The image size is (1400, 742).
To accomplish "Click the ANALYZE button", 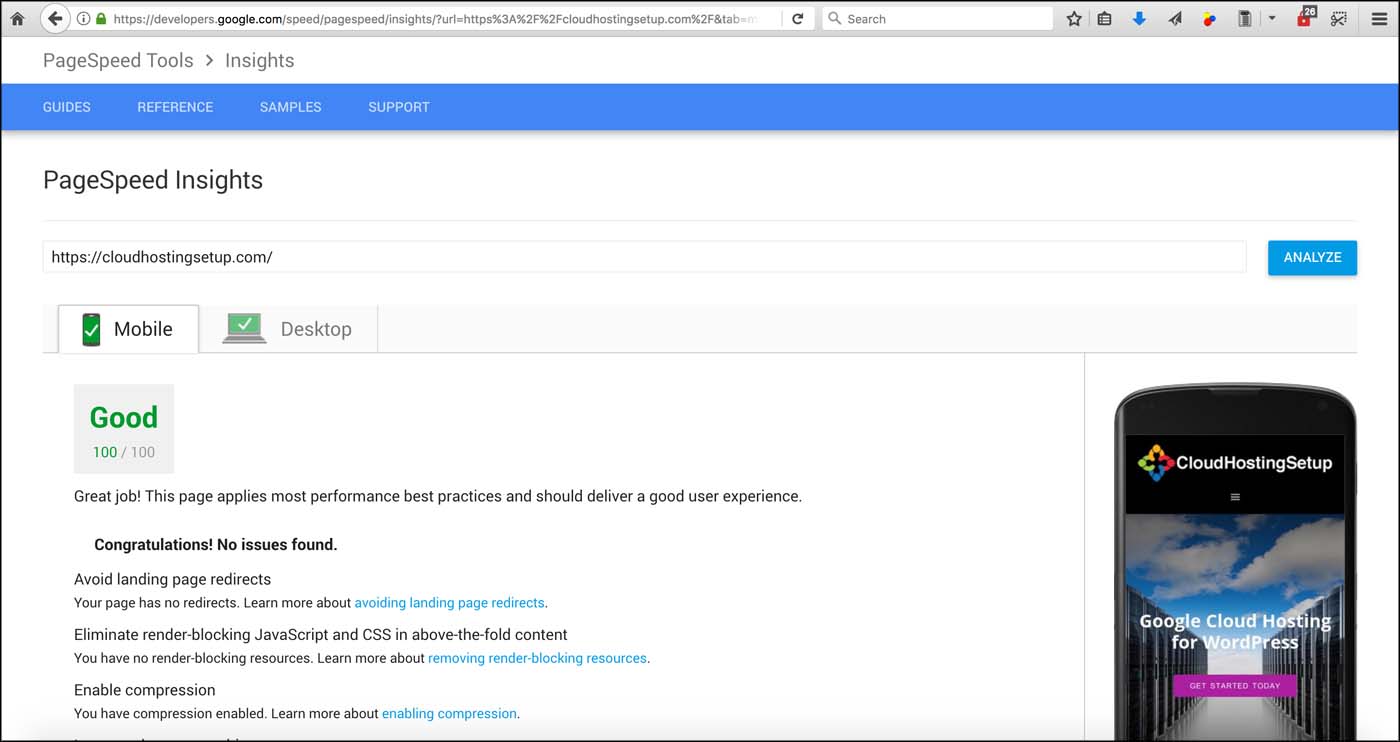I will (1312, 257).
